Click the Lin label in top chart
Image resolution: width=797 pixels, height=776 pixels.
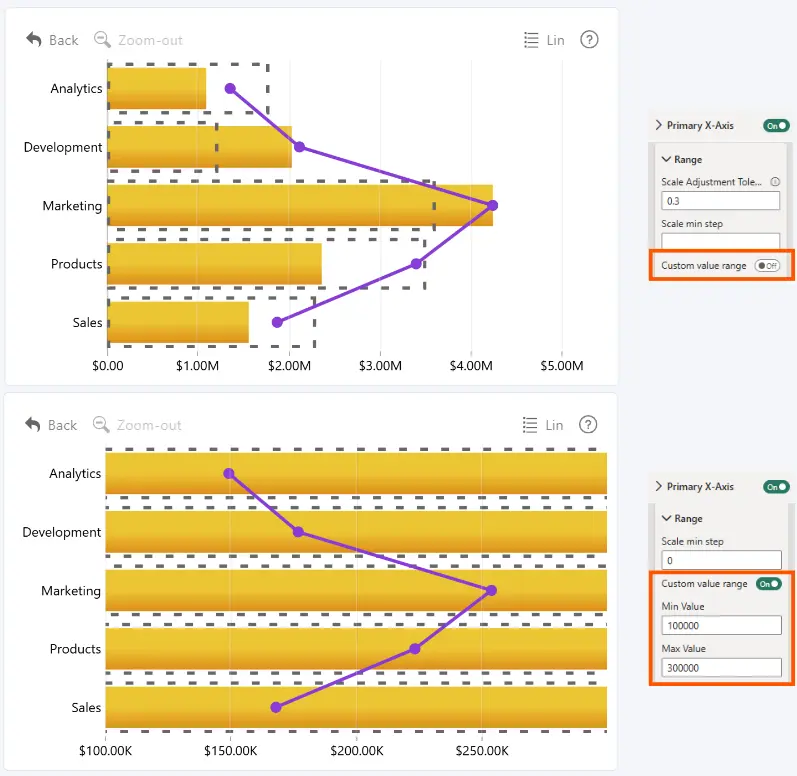pyautogui.click(x=555, y=40)
